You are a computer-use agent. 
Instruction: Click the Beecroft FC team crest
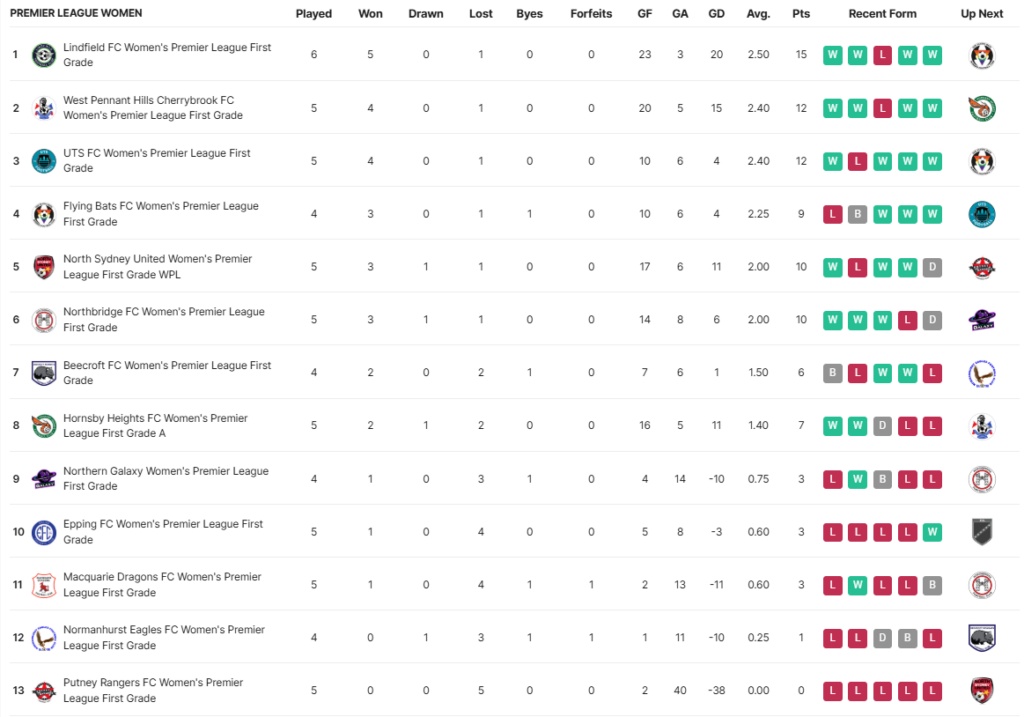point(43,373)
